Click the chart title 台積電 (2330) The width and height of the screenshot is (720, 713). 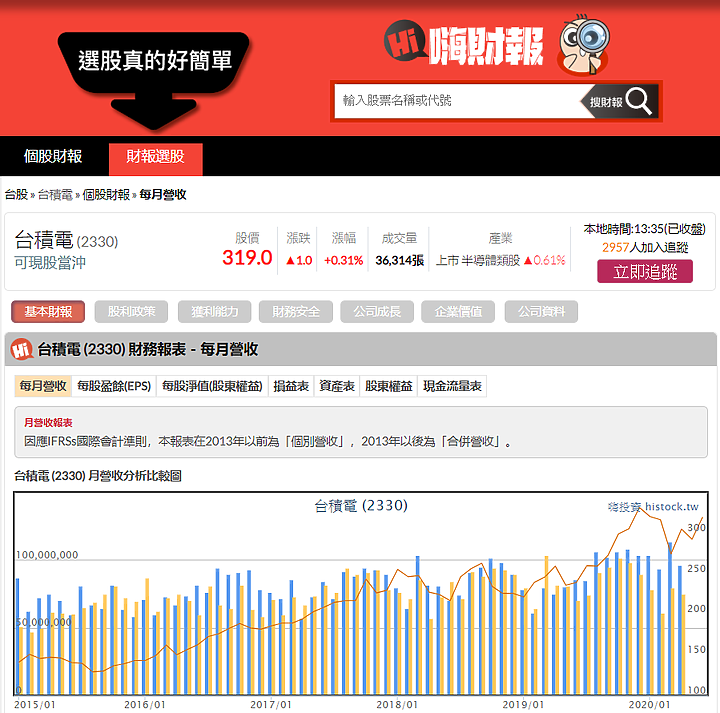click(361, 505)
